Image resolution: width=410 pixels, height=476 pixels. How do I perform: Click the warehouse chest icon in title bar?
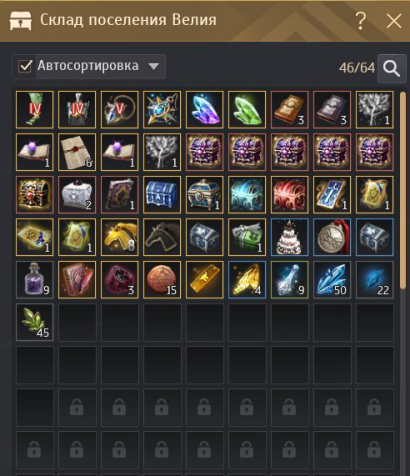coord(21,21)
